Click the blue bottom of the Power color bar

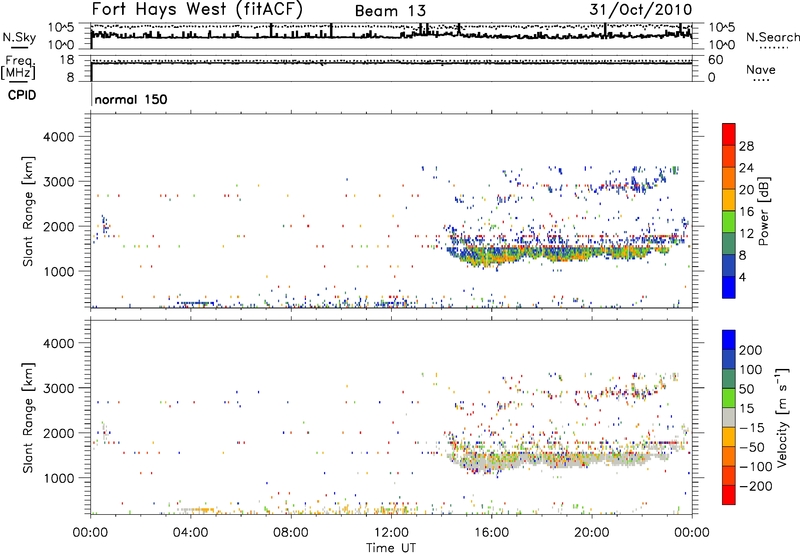(x=729, y=287)
